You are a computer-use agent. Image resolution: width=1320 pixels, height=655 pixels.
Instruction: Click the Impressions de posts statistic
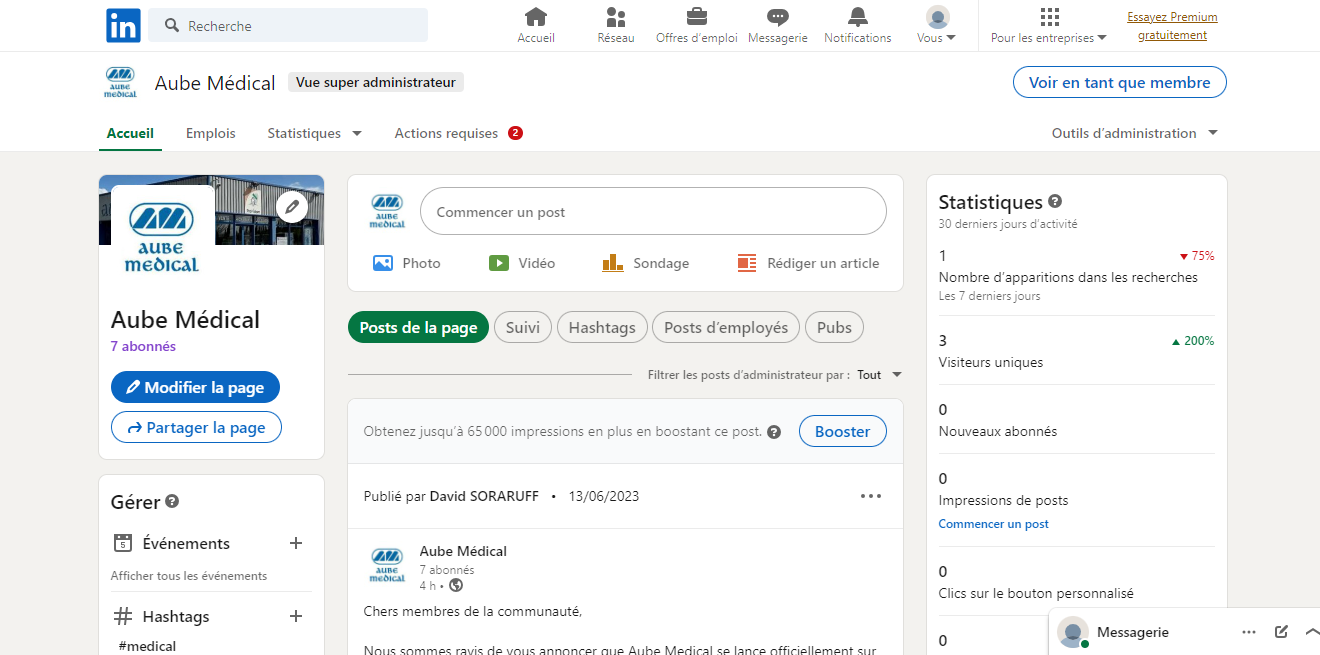(x=1004, y=500)
